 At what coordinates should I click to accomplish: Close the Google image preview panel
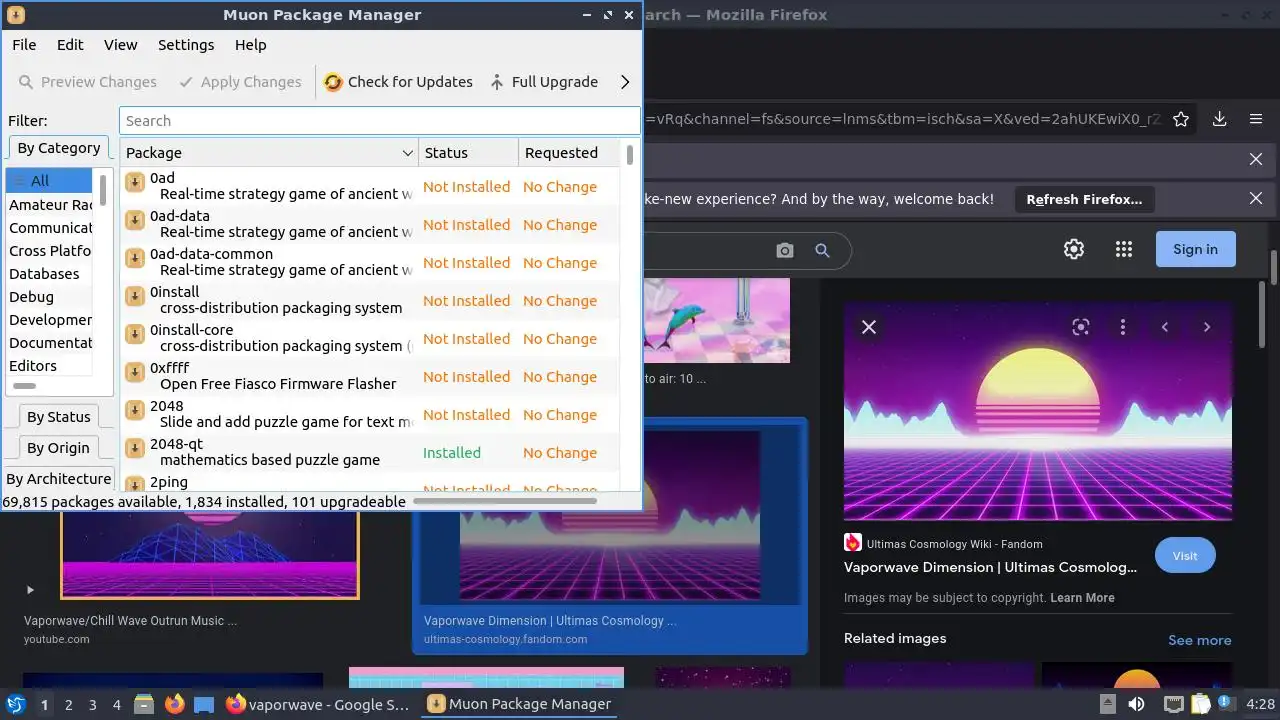click(869, 327)
